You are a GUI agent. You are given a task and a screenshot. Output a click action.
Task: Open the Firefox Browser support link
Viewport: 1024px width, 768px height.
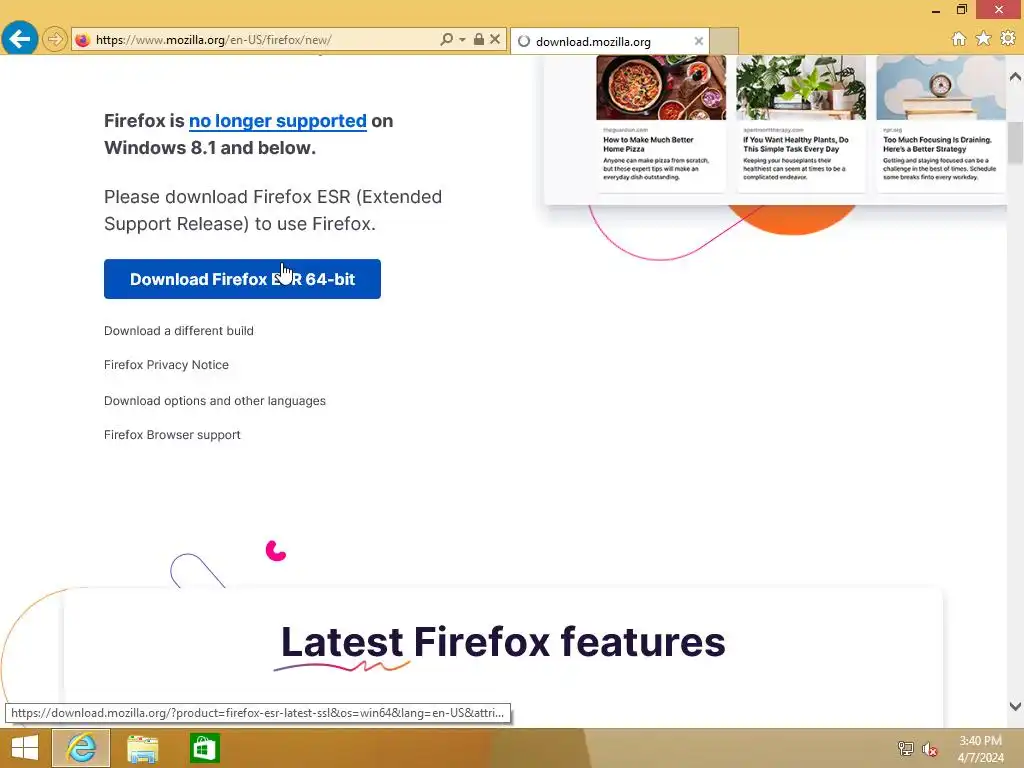(x=172, y=434)
